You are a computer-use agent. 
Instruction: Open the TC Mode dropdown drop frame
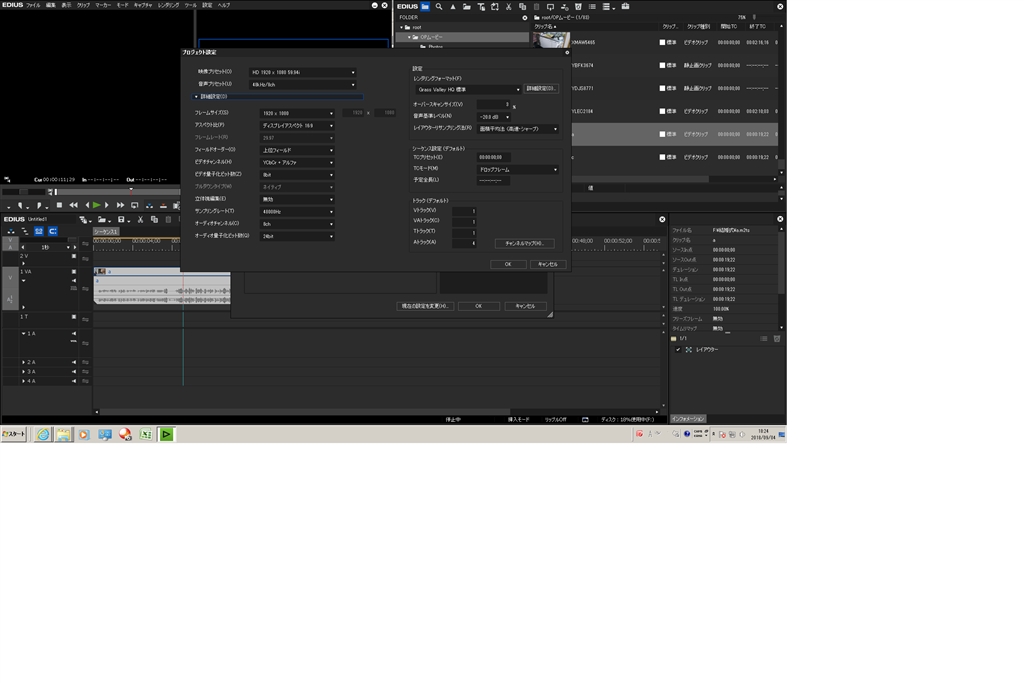pos(519,170)
